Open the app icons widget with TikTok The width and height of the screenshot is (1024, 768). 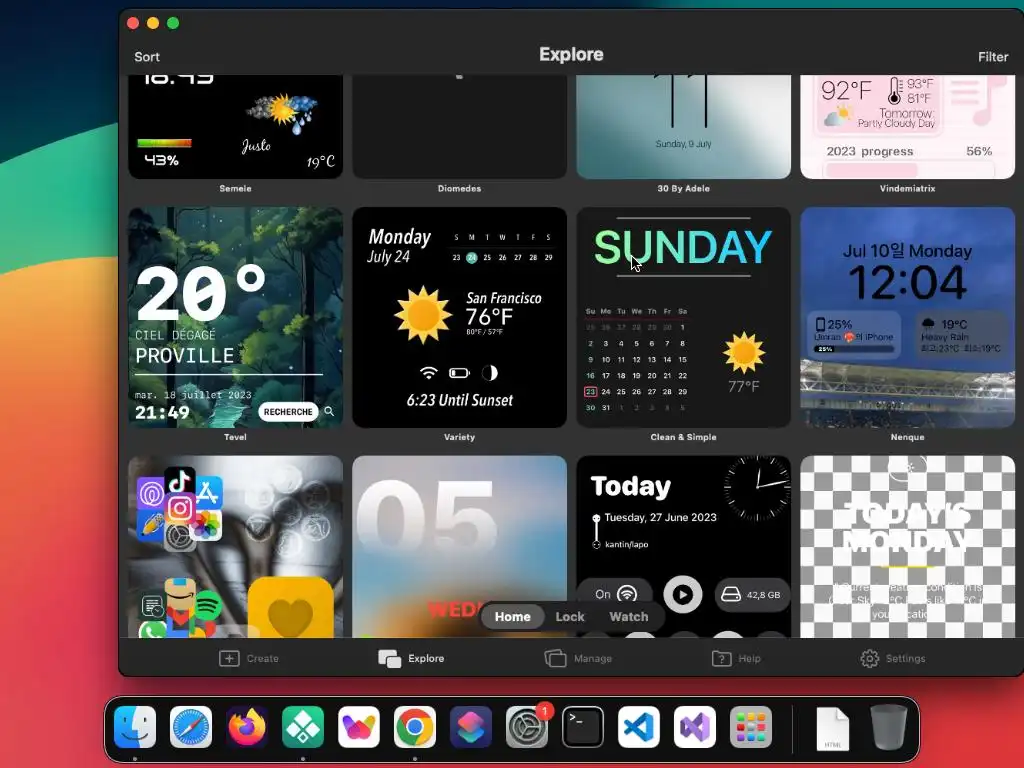[x=236, y=547]
